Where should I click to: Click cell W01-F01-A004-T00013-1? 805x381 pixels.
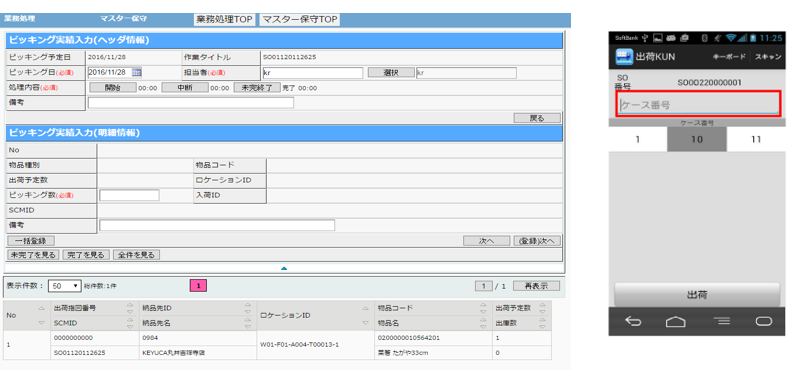click(315, 345)
